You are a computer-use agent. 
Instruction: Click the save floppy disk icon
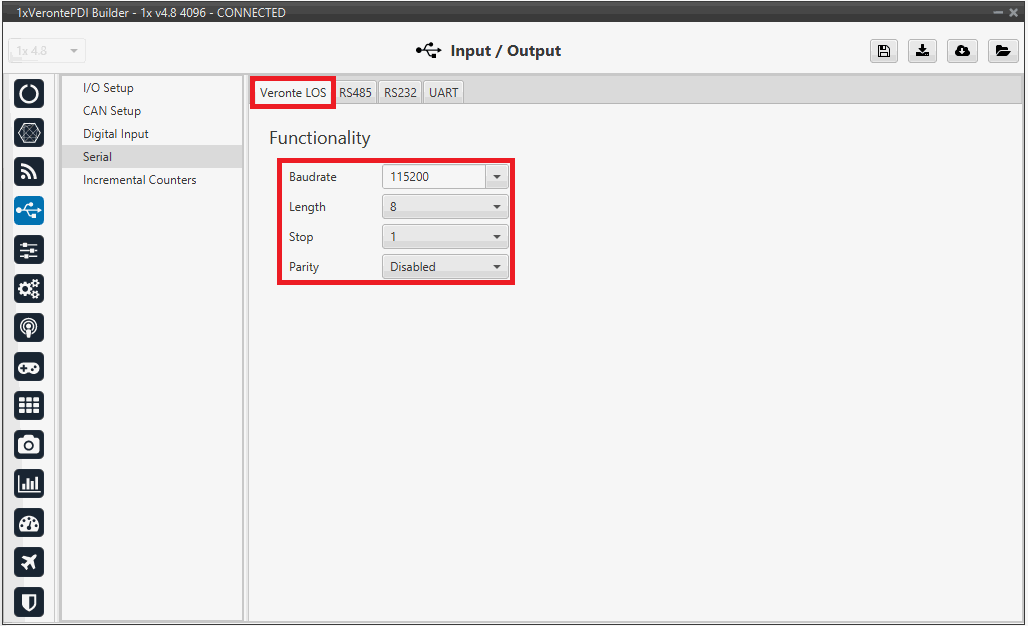[x=884, y=51]
